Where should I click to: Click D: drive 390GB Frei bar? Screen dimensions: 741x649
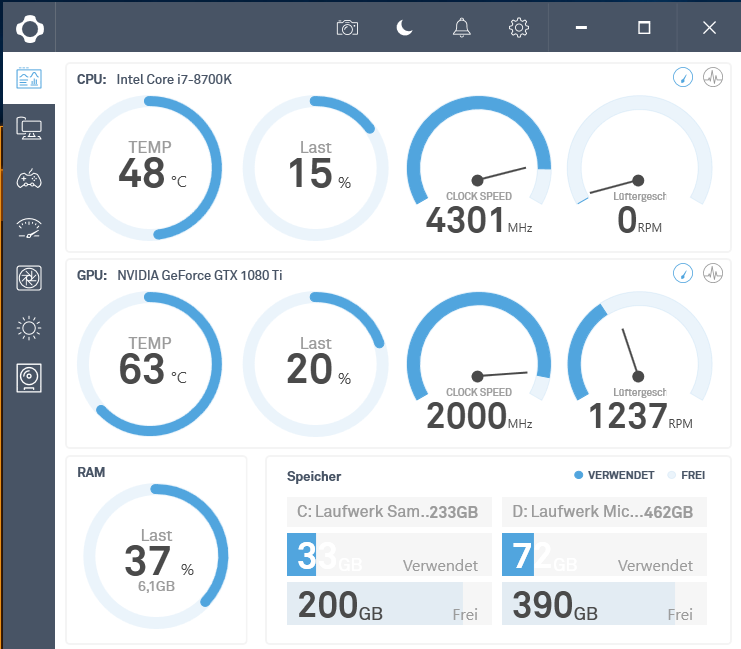604,604
